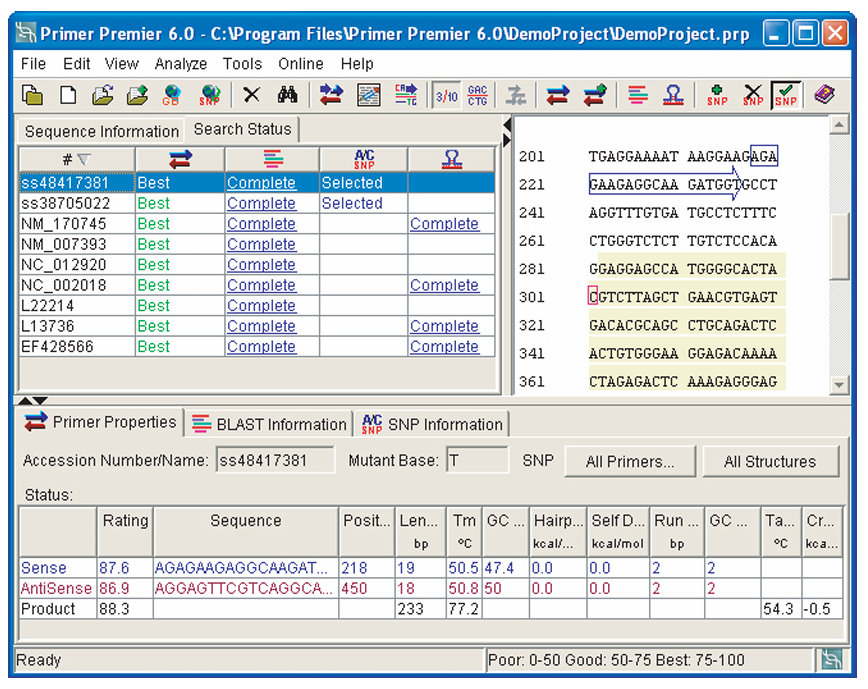This screenshot has width=868, height=689.
Task: Toggle the 3/10 numbering view button
Action: 445,96
